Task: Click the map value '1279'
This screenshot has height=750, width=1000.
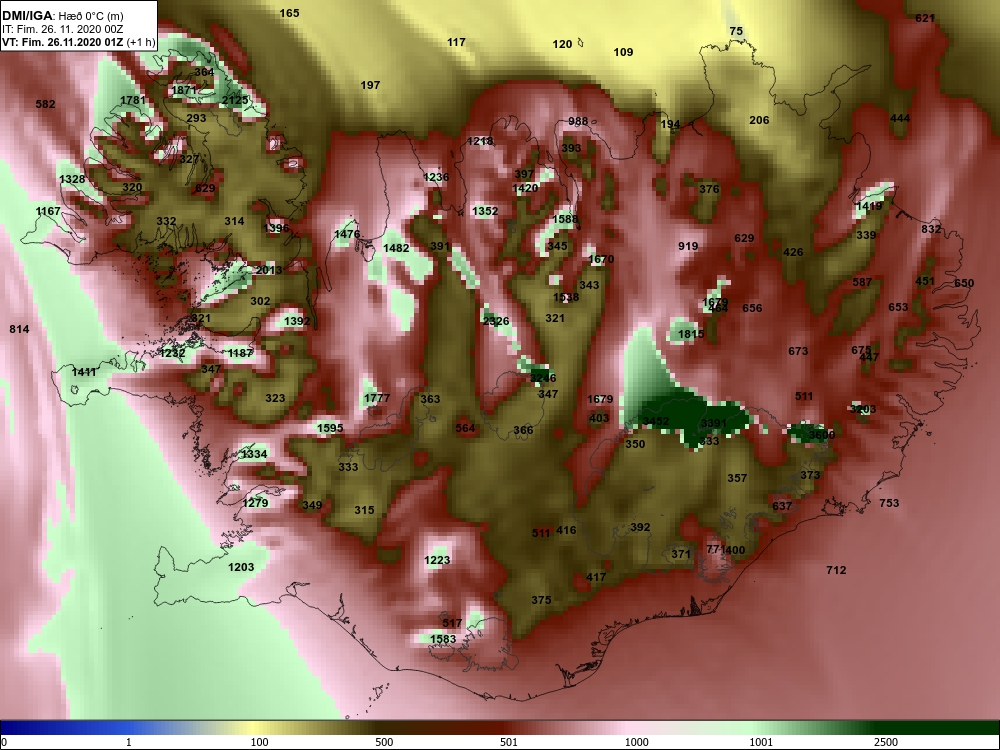Action: click(x=255, y=503)
